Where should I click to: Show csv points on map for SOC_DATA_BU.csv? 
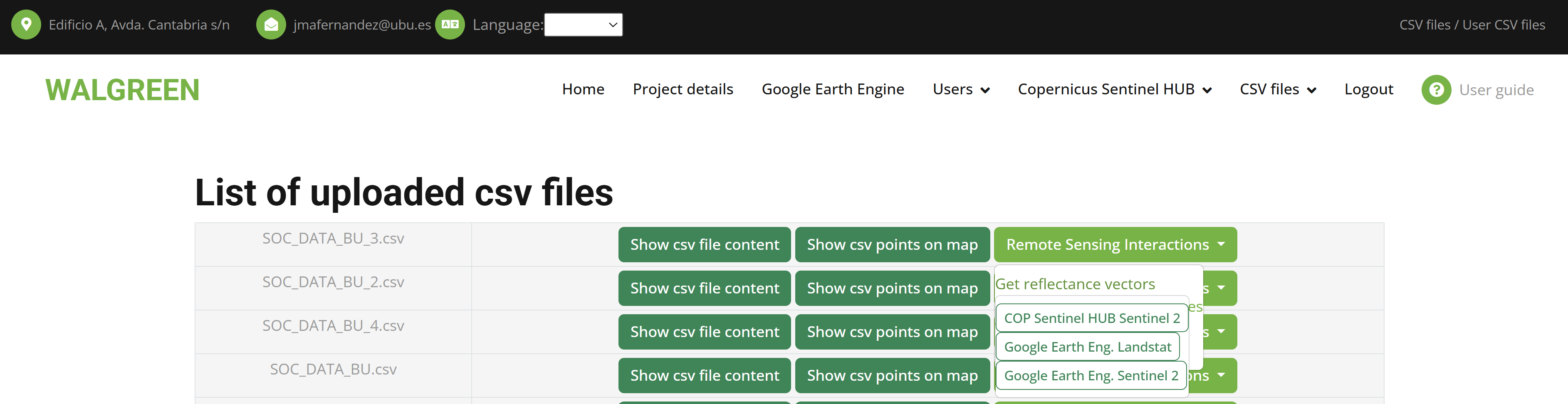point(893,375)
